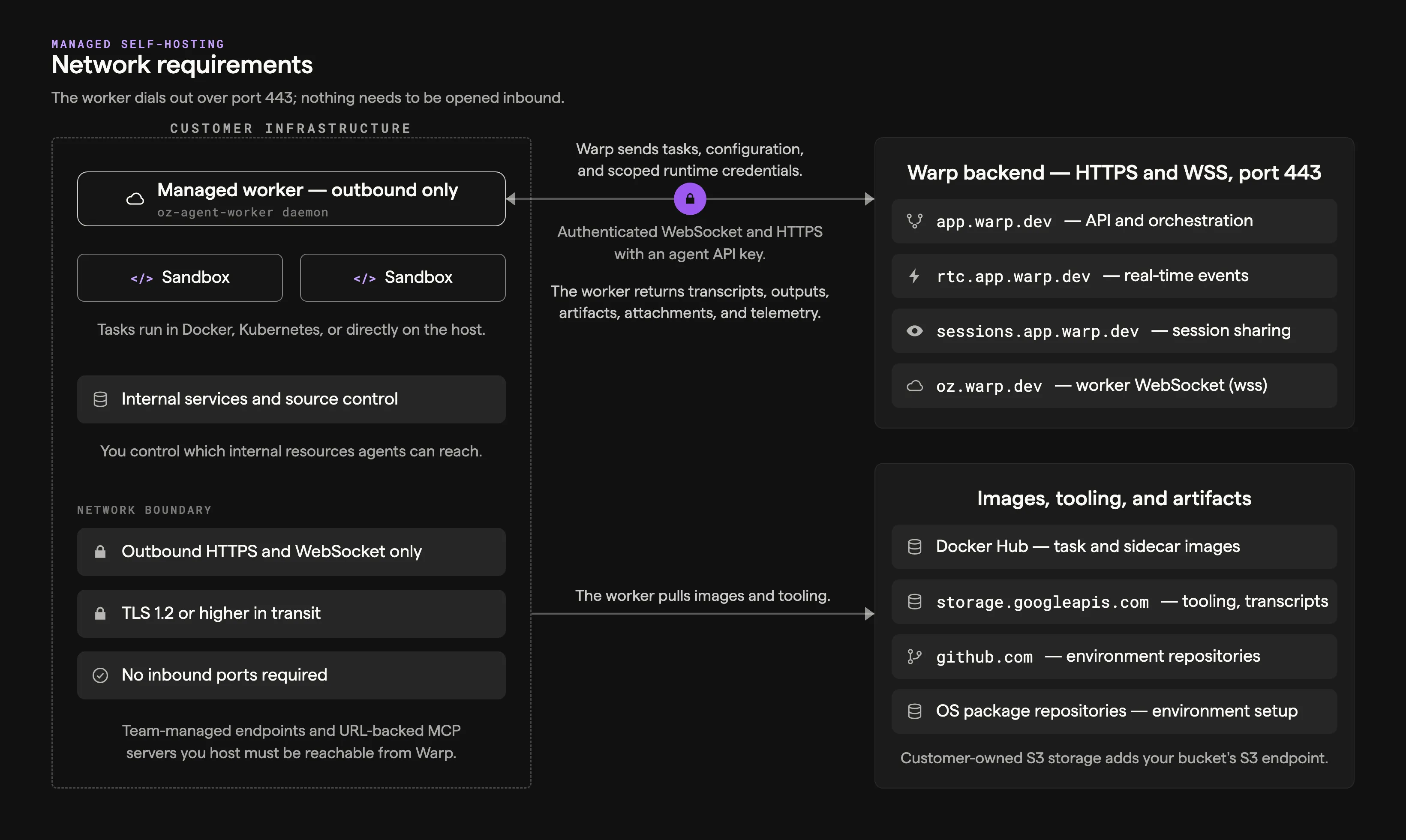The height and width of the screenshot is (840, 1406).
Task: Click the Warp backend — HTTPS and WSS heading
Action: 1114,172
